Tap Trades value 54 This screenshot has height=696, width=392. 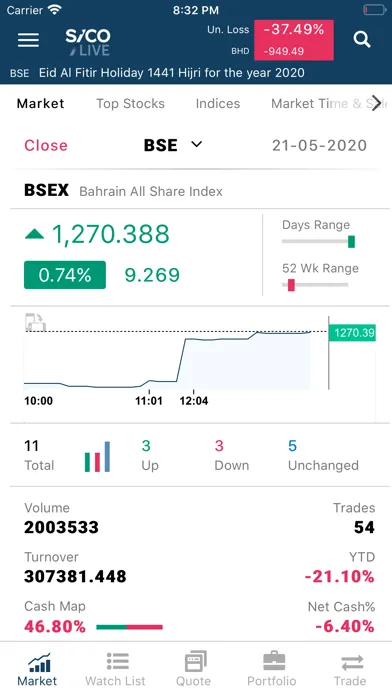click(x=364, y=527)
